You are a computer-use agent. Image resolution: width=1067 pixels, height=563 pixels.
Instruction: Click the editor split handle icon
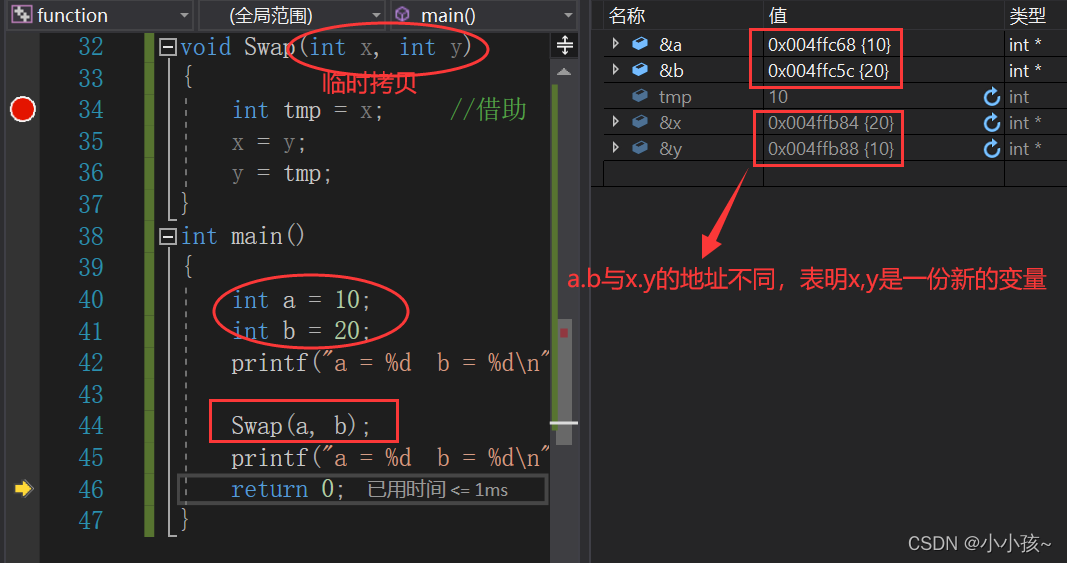click(565, 46)
